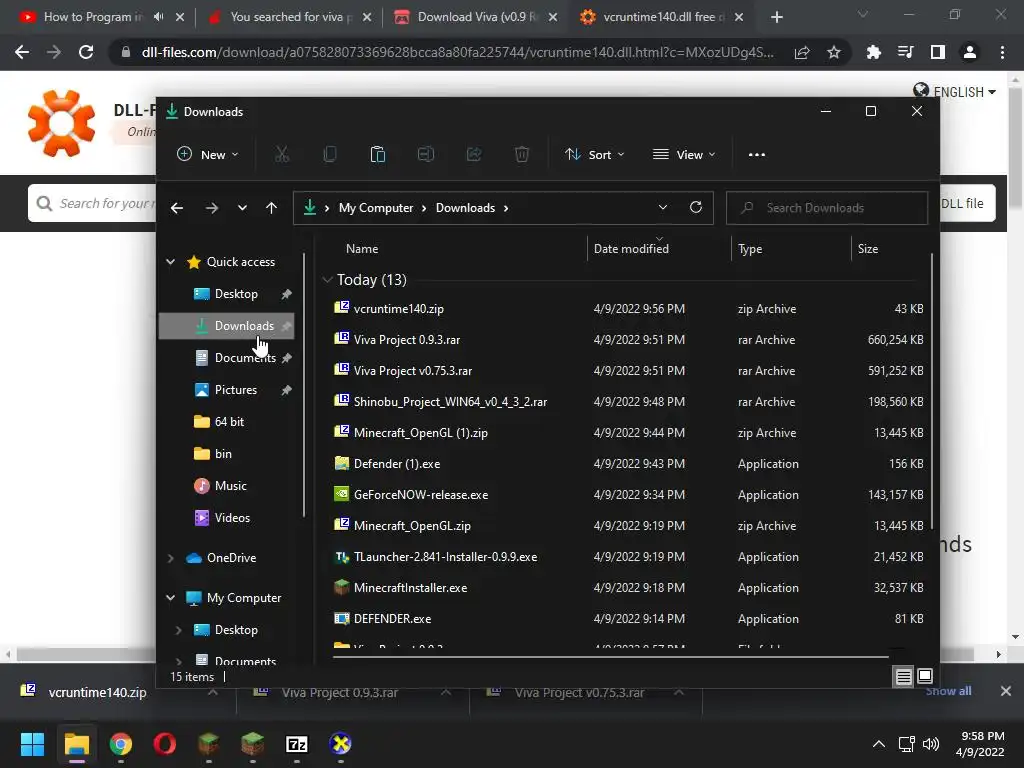This screenshot has height=768, width=1024.
Task: Go up one folder level
Action: pyautogui.click(x=272, y=208)
